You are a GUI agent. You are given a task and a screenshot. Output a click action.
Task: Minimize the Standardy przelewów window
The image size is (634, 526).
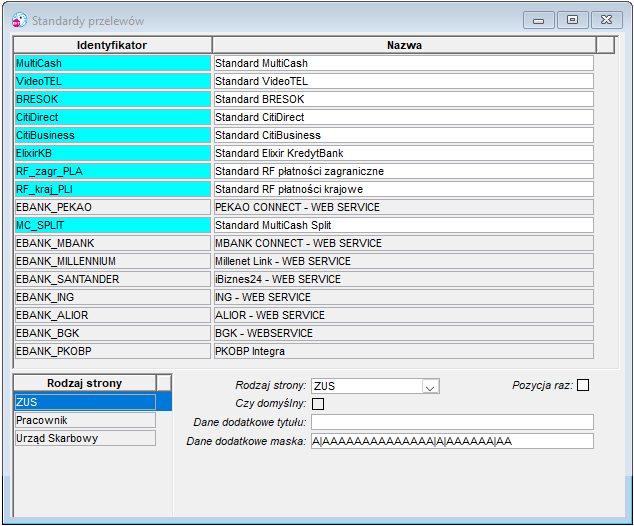[x=538, y=20]
